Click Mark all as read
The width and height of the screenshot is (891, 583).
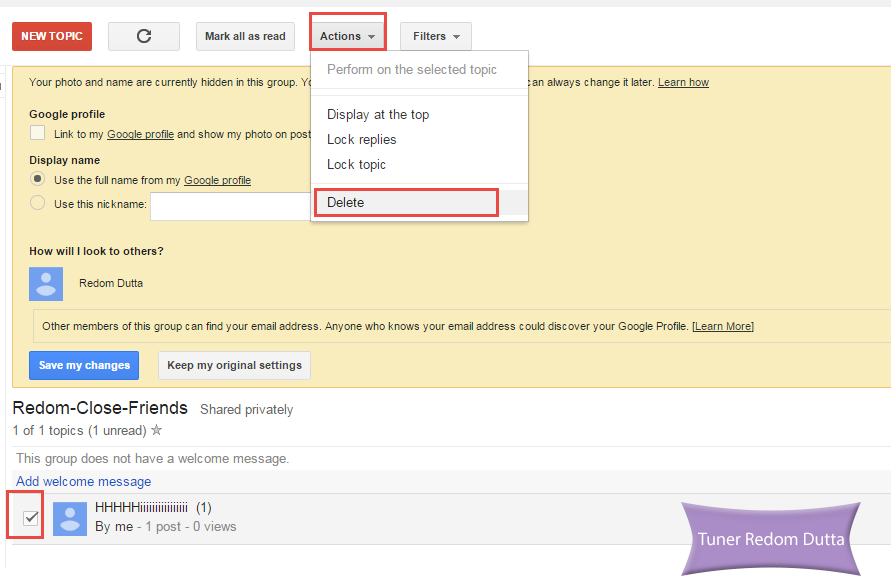click(245, 36)
